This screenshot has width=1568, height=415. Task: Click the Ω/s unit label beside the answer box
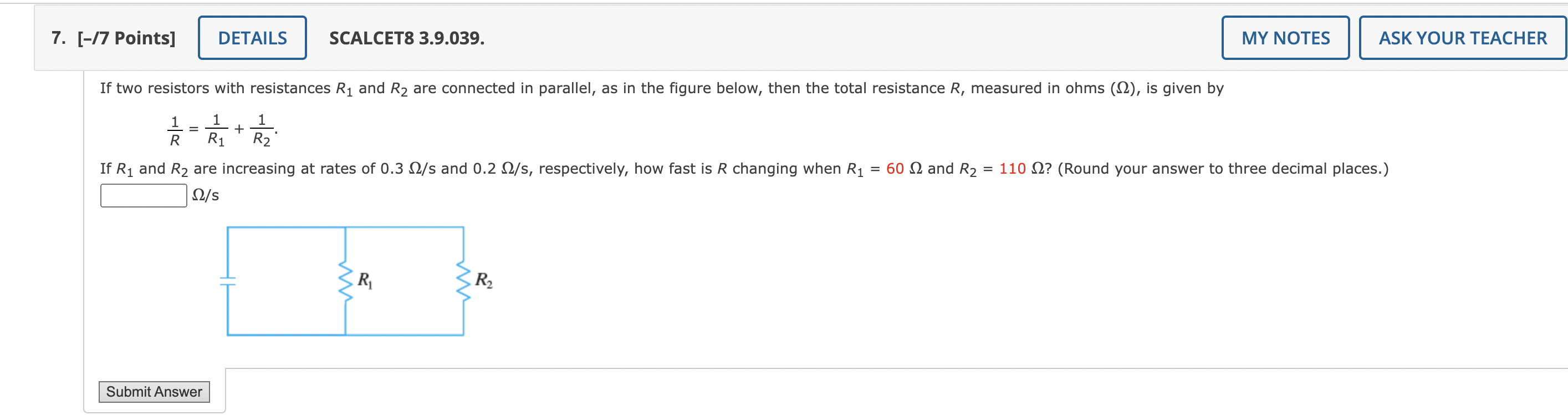[205, 194]
